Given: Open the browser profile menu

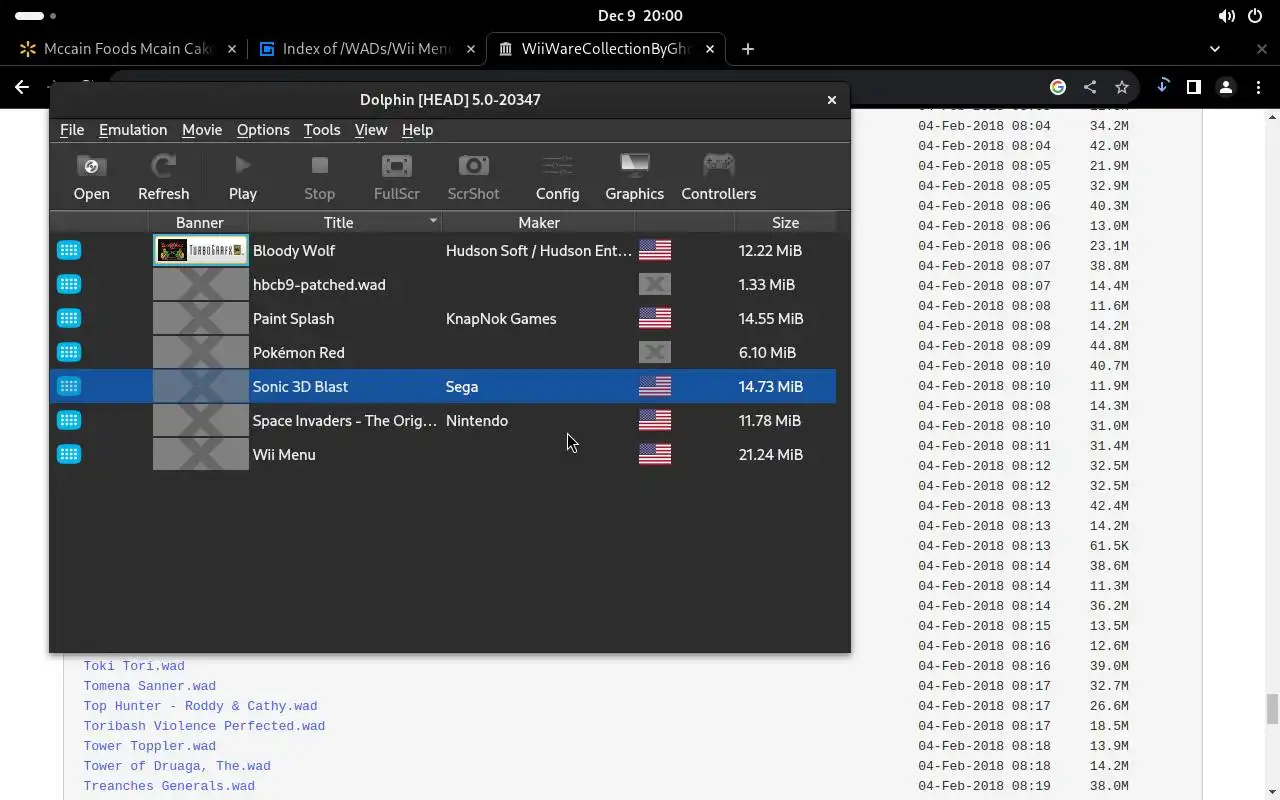Looking at the screenshot, I should (1226, 87).
